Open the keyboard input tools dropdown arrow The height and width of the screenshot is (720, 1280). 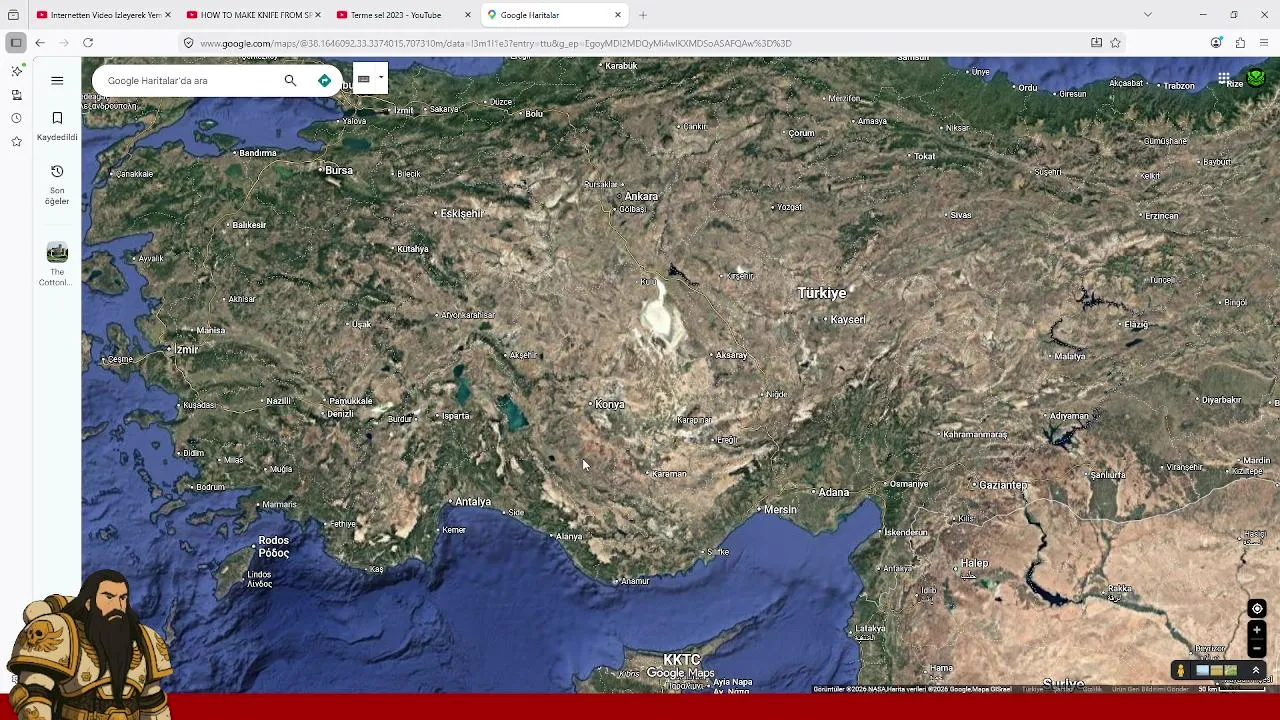pos(381,78)
